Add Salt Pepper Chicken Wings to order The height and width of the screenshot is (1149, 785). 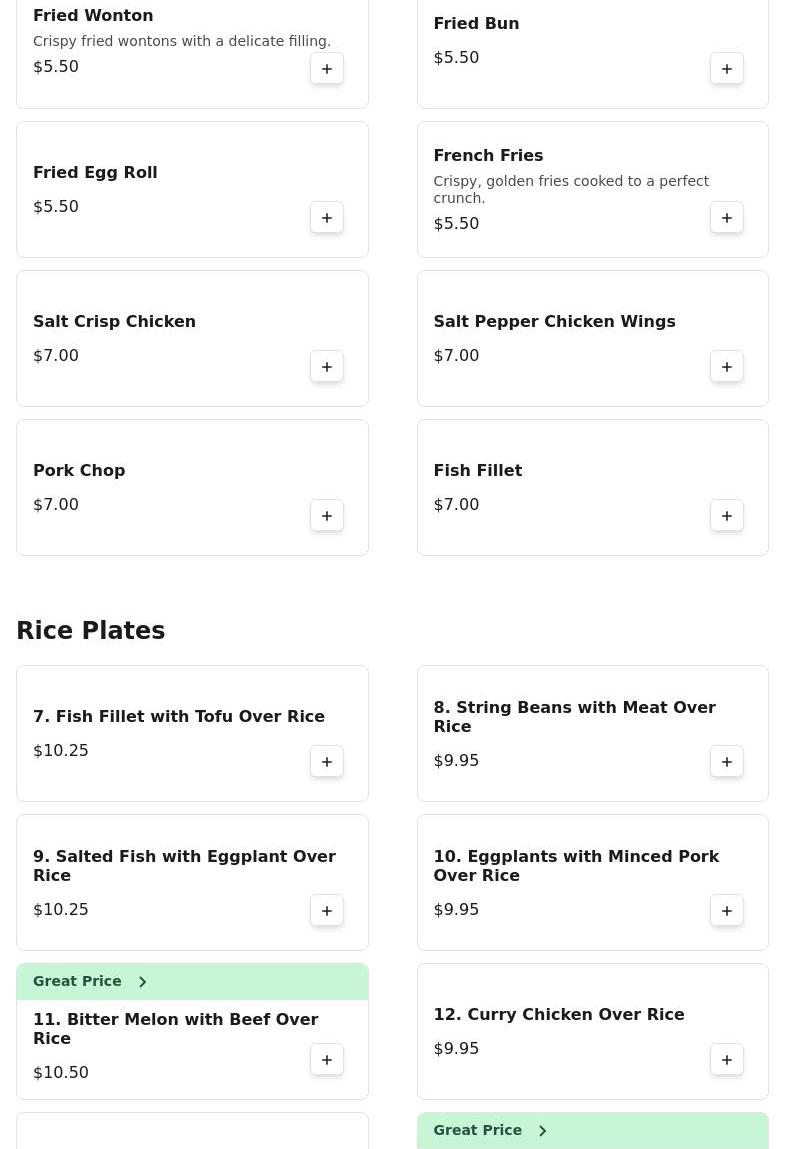click(x=727, y=367)
